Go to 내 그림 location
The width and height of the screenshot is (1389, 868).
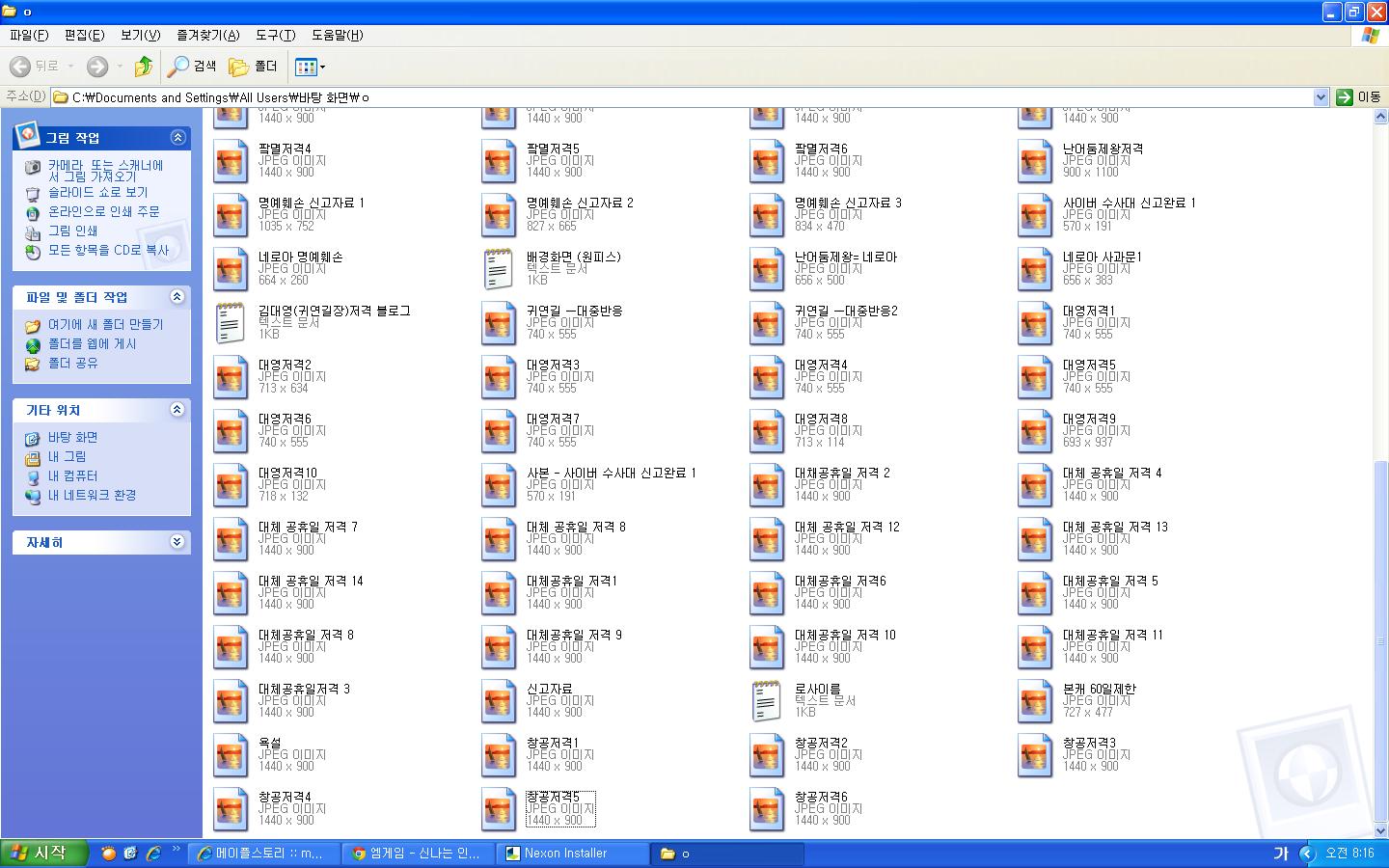[x=68, y=456]
